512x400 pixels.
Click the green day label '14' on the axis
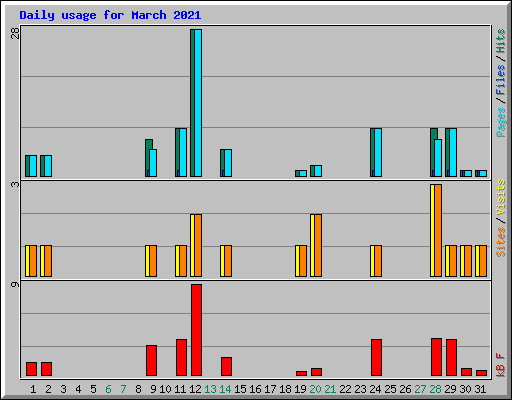(x=225, y=389)
